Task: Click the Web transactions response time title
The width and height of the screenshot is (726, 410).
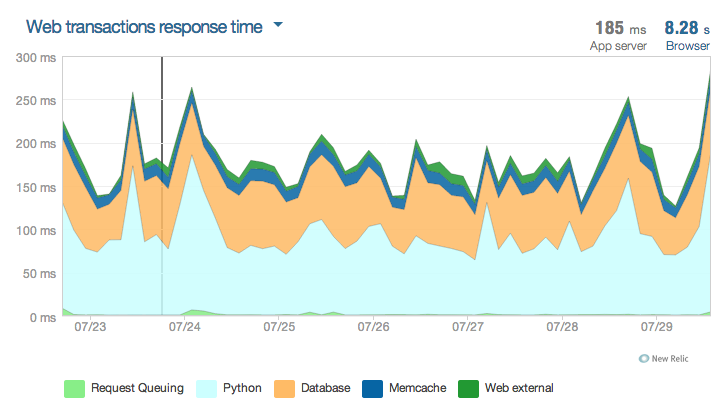Action: coord(144,27)
